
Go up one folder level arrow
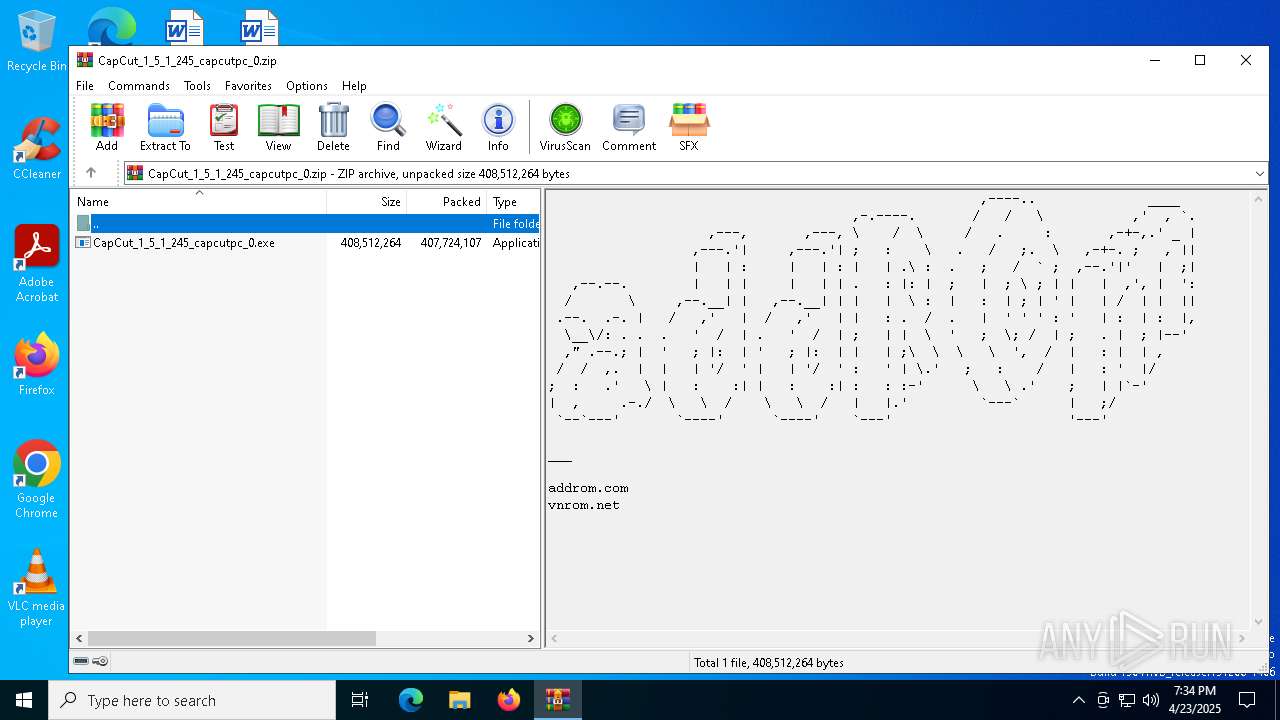[91, 173]
